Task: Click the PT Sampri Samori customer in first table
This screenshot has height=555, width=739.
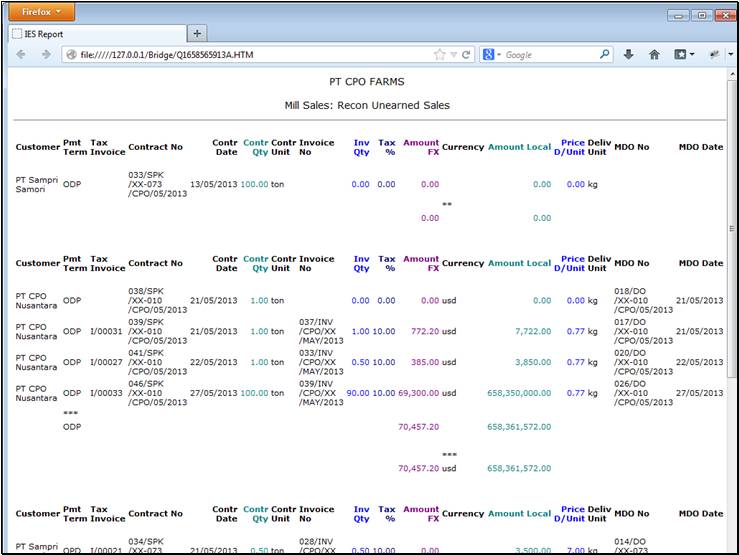Action: tap(37, 184)
